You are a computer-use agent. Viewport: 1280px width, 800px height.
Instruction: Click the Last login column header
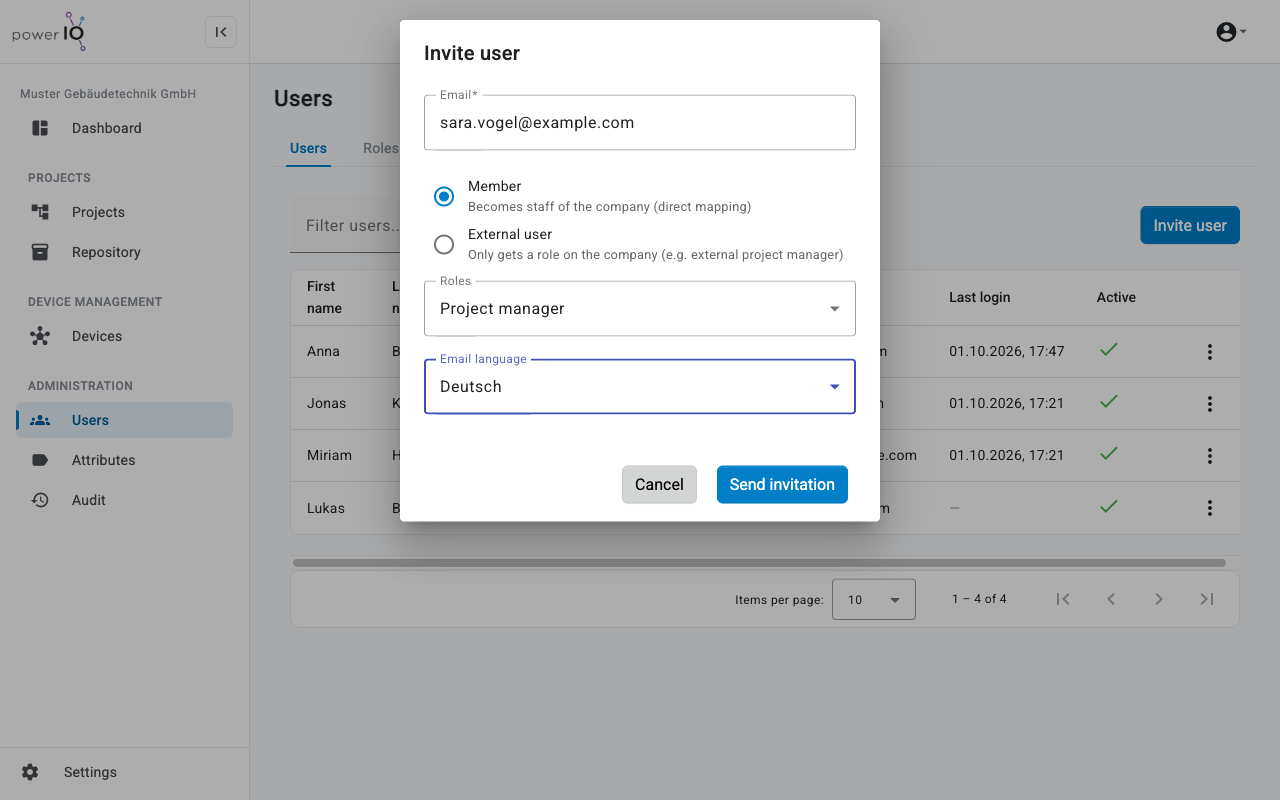point(980,297)
